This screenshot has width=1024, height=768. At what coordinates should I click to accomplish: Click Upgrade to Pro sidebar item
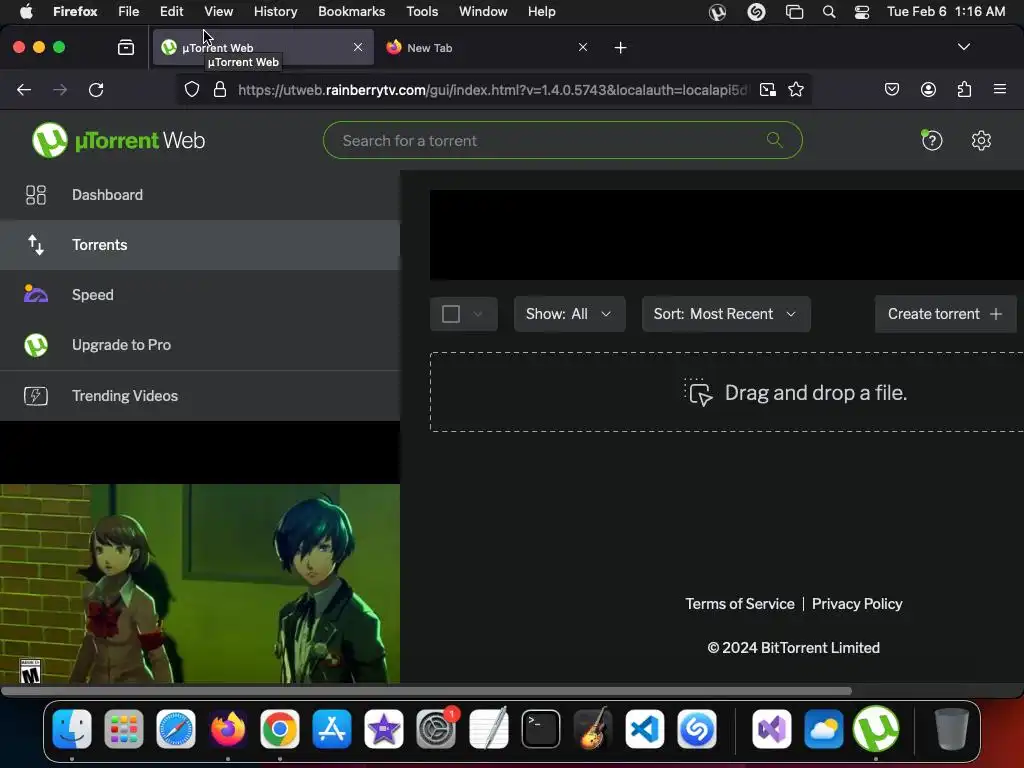[x=200, y=345]
